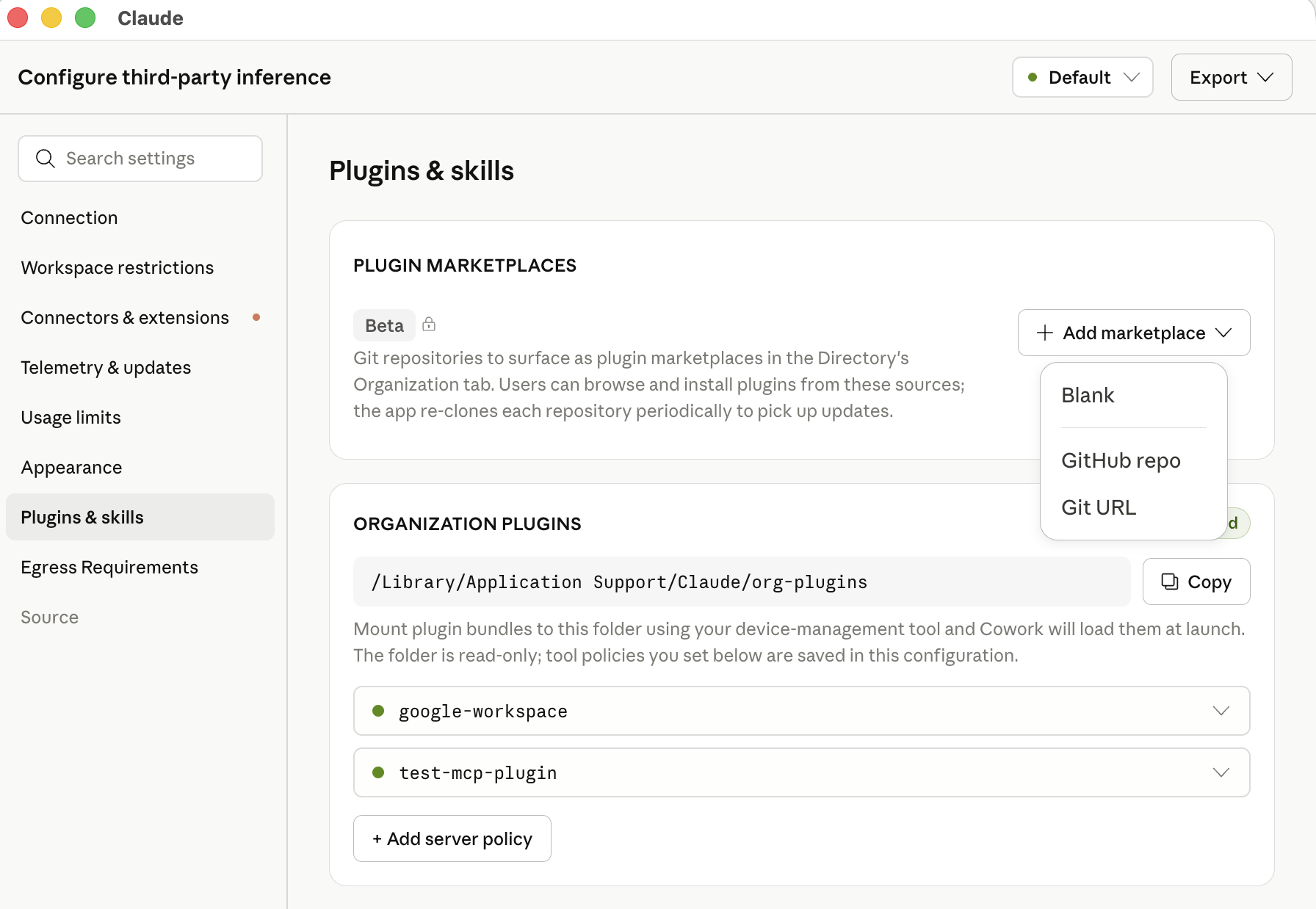The width and height of the screenshot is (1316, 909).
Task: Click the plus icon on Add marketplace
Action: coord(1044,333)
